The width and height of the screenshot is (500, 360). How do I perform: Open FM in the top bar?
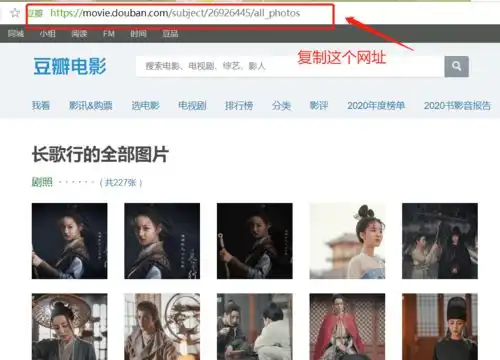pos(109,34)
